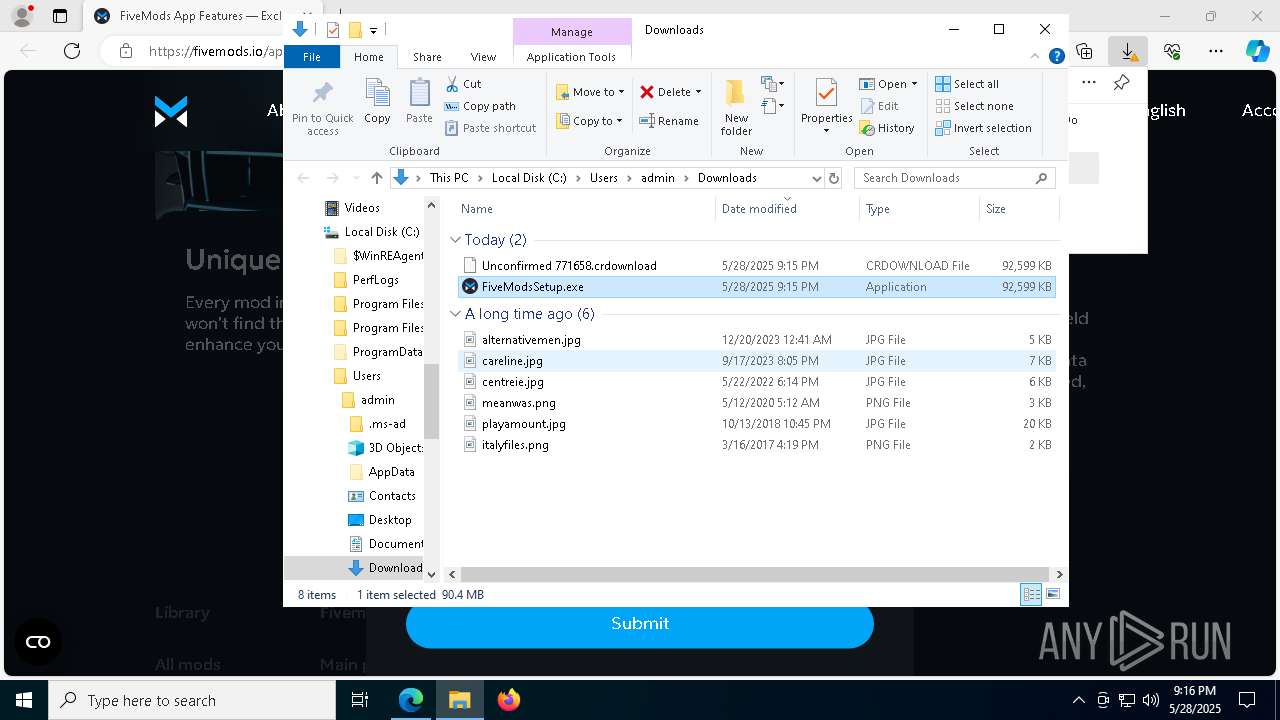
Task: Click Select all in ribbon
Action: (x=967, y=84)
